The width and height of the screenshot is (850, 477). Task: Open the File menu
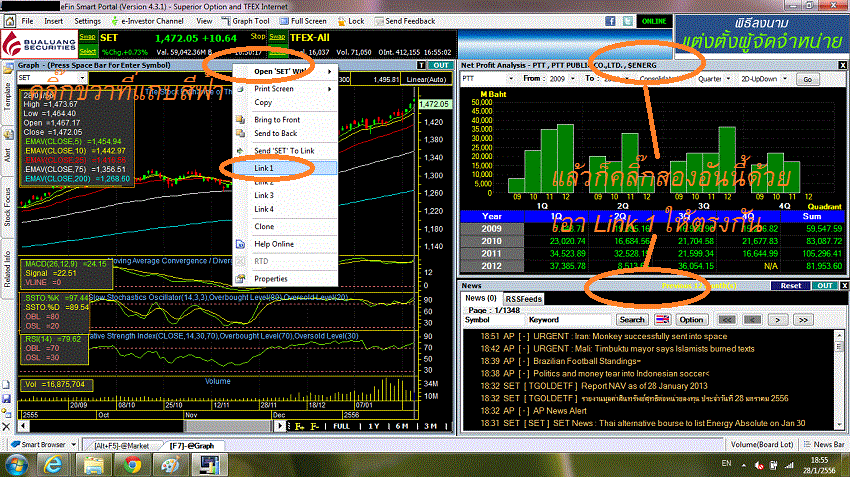point(27,21)
